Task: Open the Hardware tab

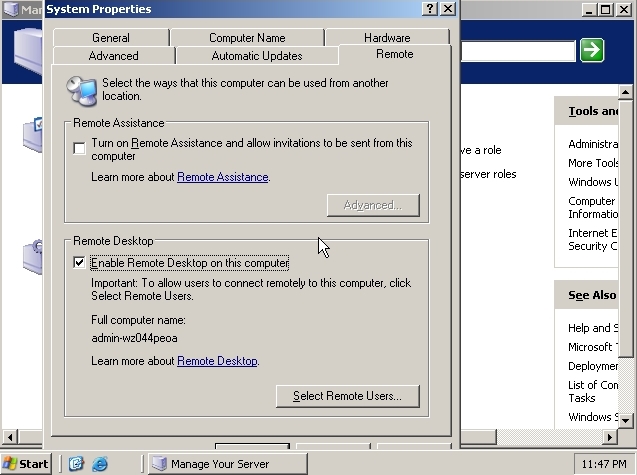Action: pos(387,38)
